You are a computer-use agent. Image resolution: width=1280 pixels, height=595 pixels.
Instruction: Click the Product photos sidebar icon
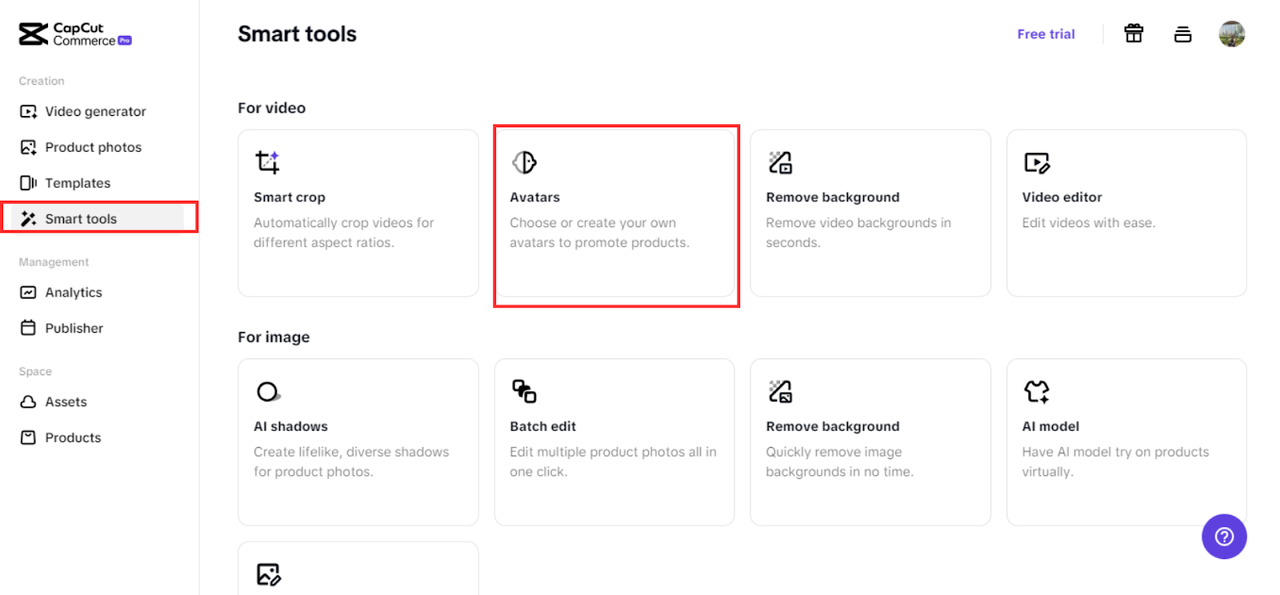point(28,147)
